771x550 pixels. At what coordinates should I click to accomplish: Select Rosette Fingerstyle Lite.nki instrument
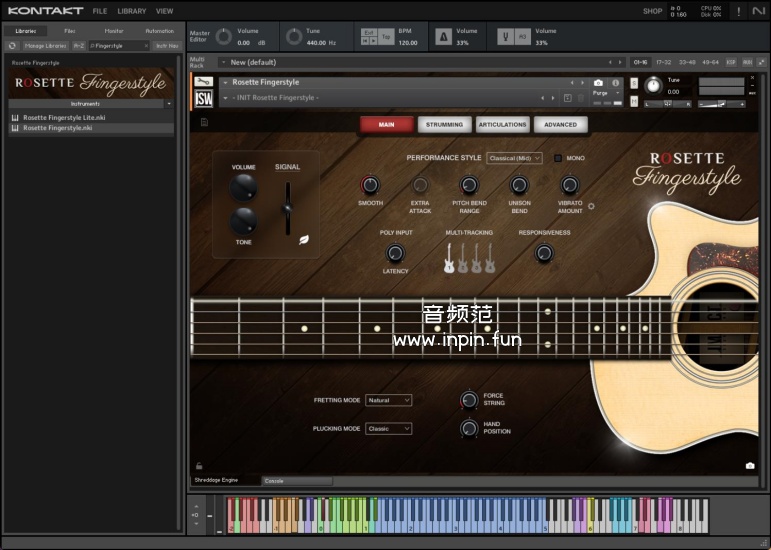click(64, 117)
